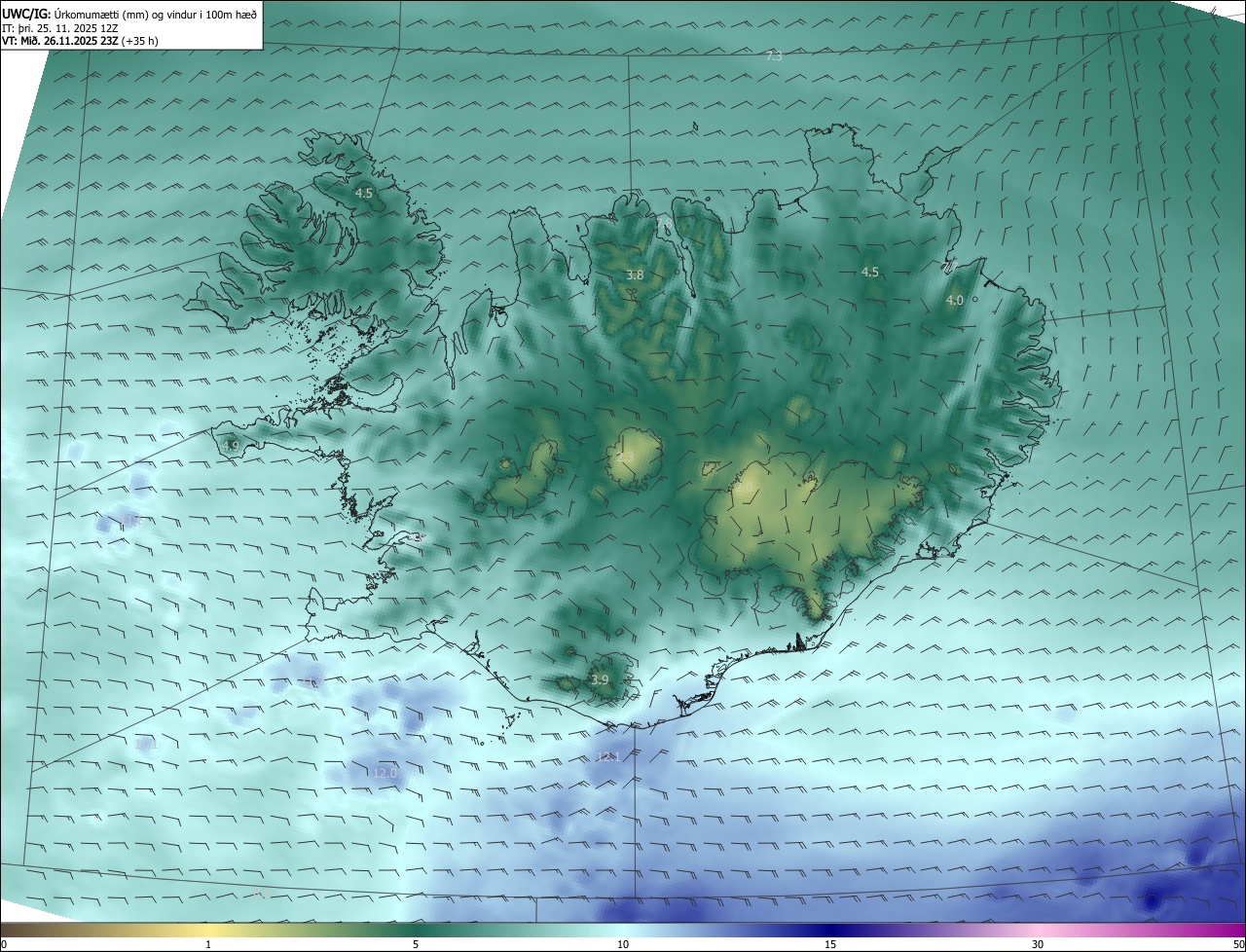
Task: Click the '1' tick on the colour scale
Action: pos(208,944)
